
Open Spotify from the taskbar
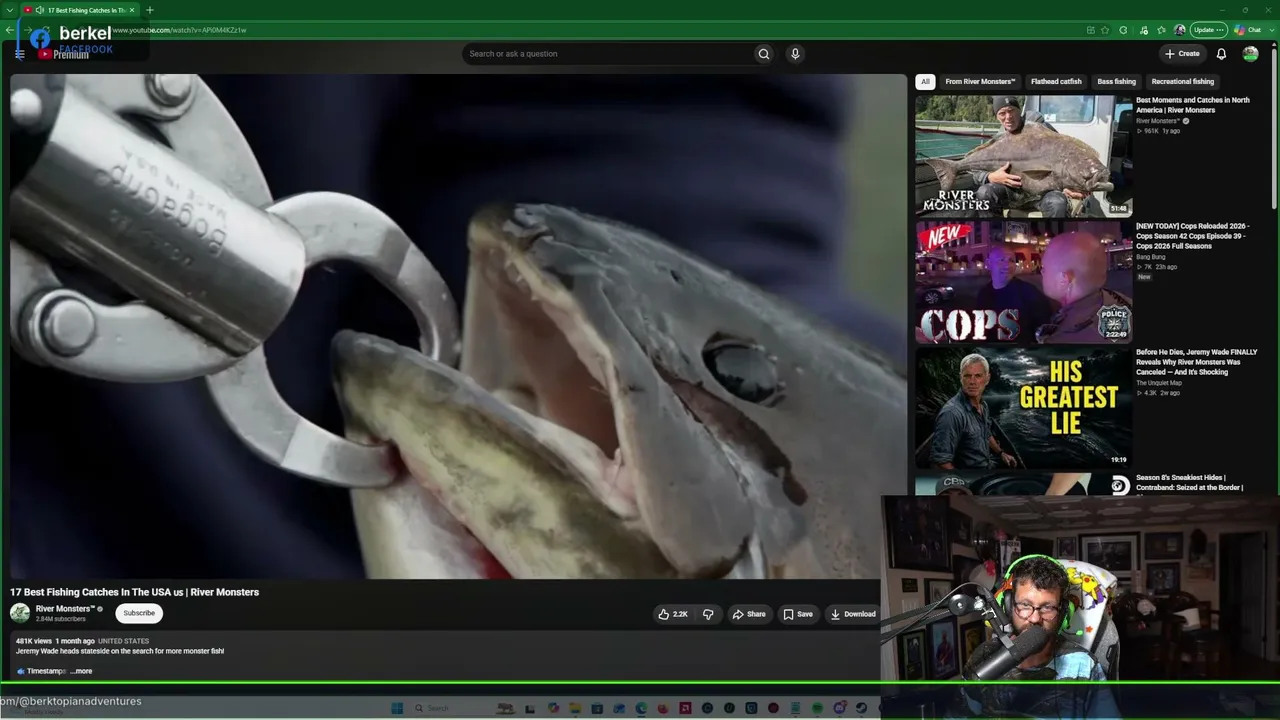coord(817,708)
